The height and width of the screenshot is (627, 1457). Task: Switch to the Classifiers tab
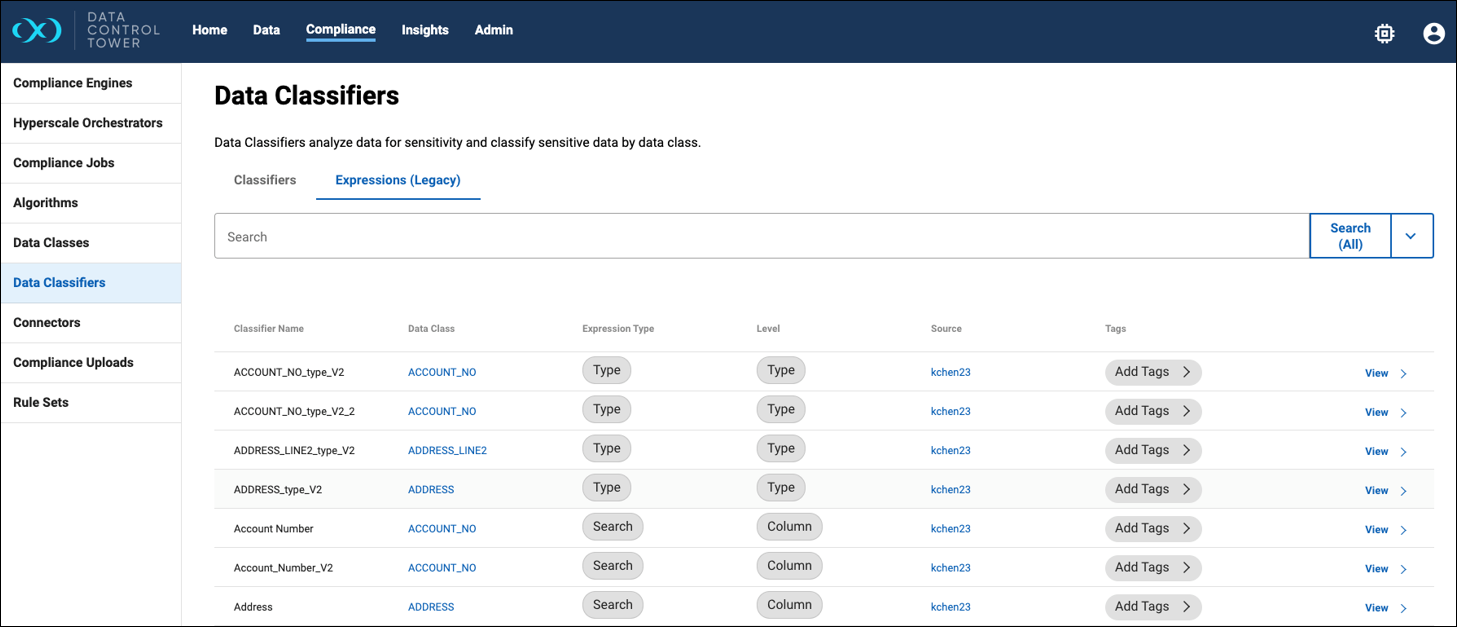(265, 180)
